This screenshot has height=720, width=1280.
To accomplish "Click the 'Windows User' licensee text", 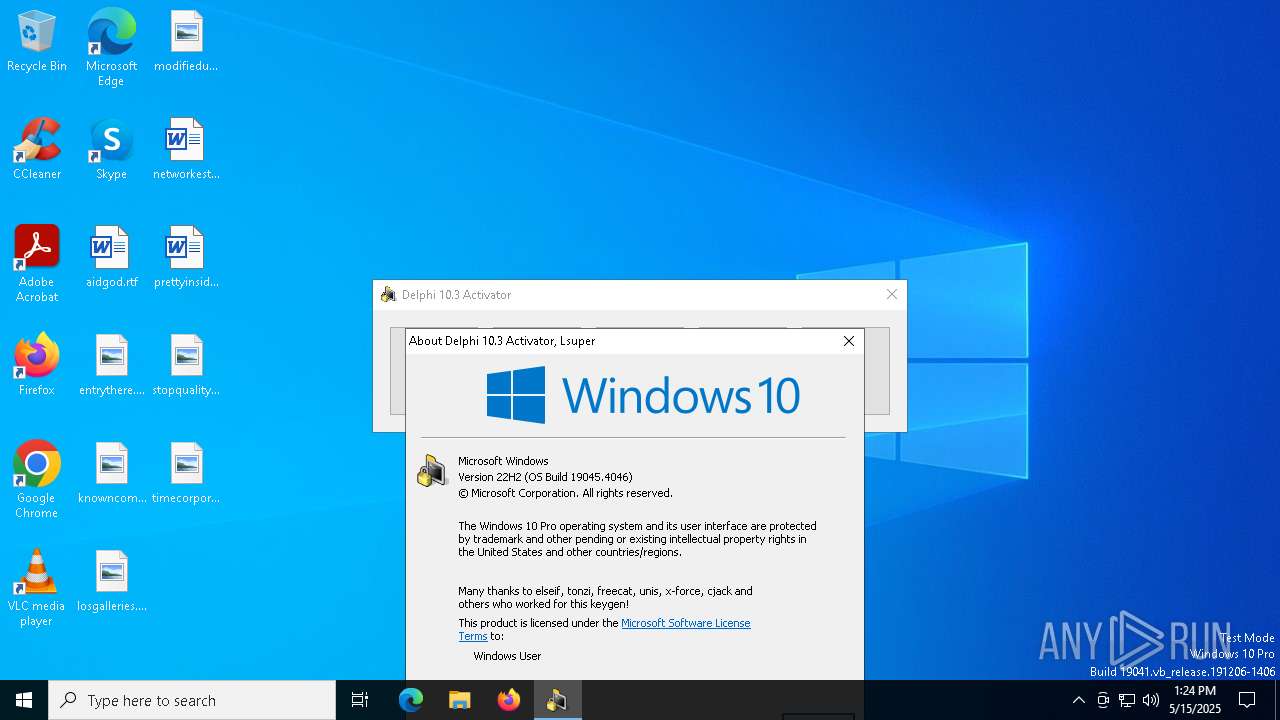I will [507, 656].
